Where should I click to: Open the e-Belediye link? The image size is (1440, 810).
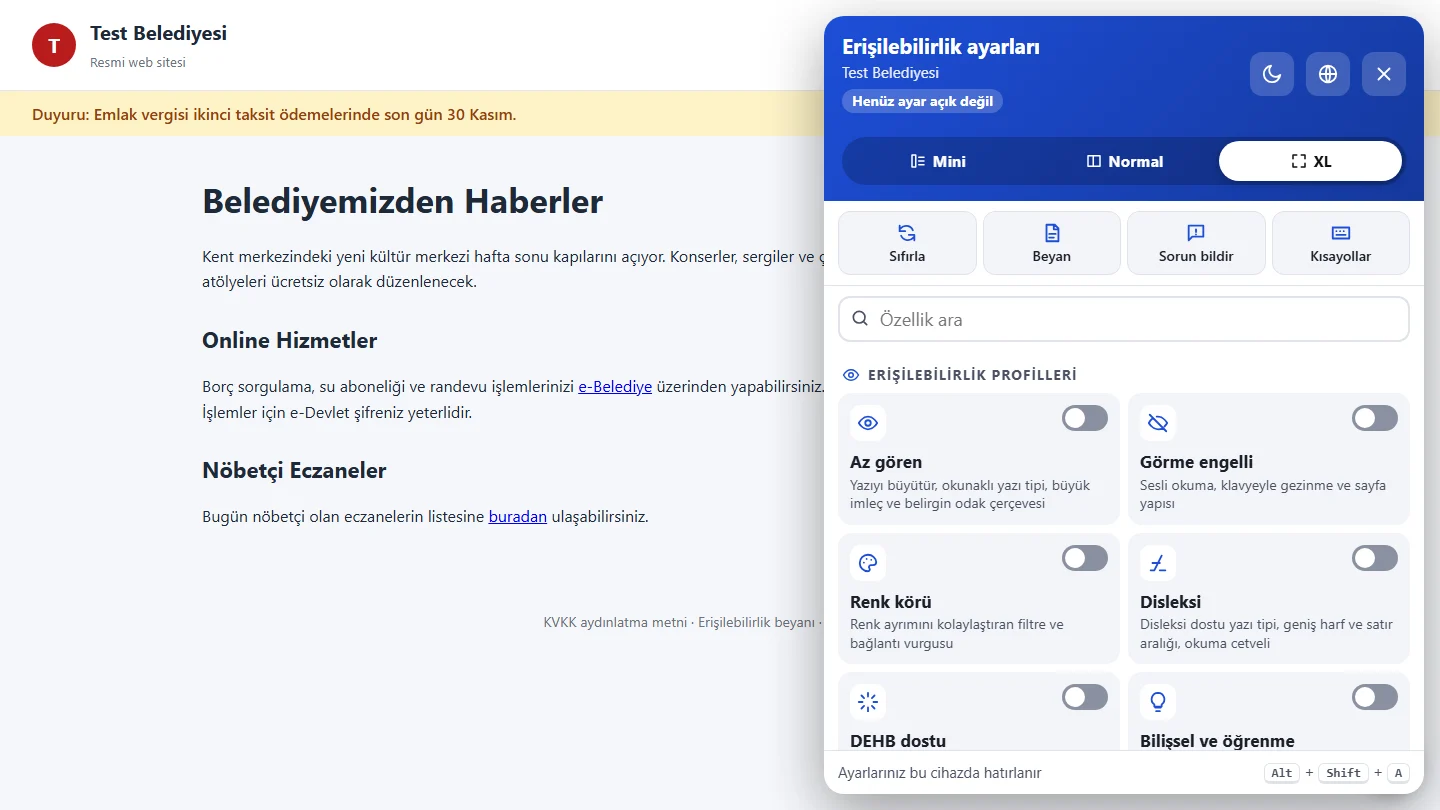click(x=615, y=386)
